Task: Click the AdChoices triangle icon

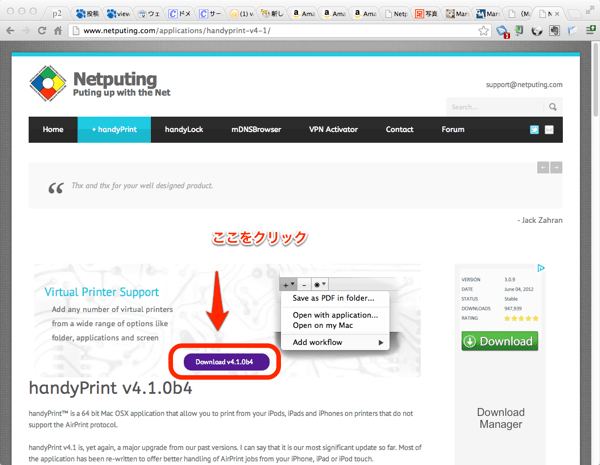Action: coord(541,268)
